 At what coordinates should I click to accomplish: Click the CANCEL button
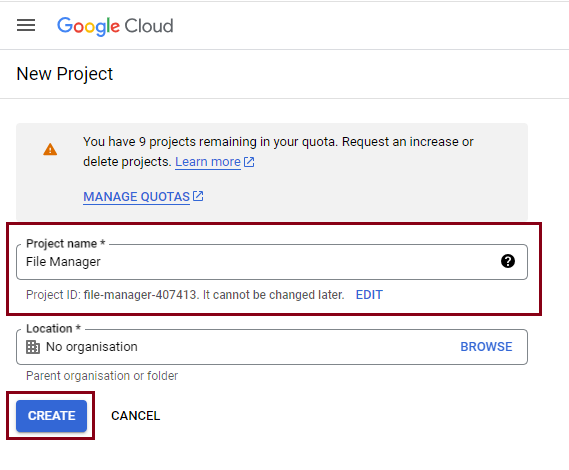pyautogui.click(x=135, y=416)
